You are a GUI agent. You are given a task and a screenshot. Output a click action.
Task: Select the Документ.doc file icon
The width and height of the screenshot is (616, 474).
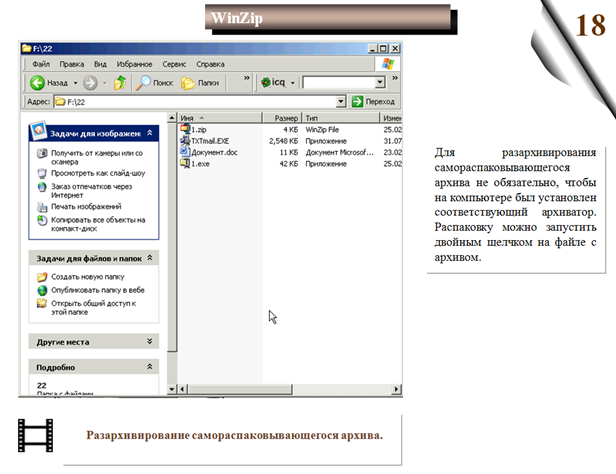coord(185,152)
